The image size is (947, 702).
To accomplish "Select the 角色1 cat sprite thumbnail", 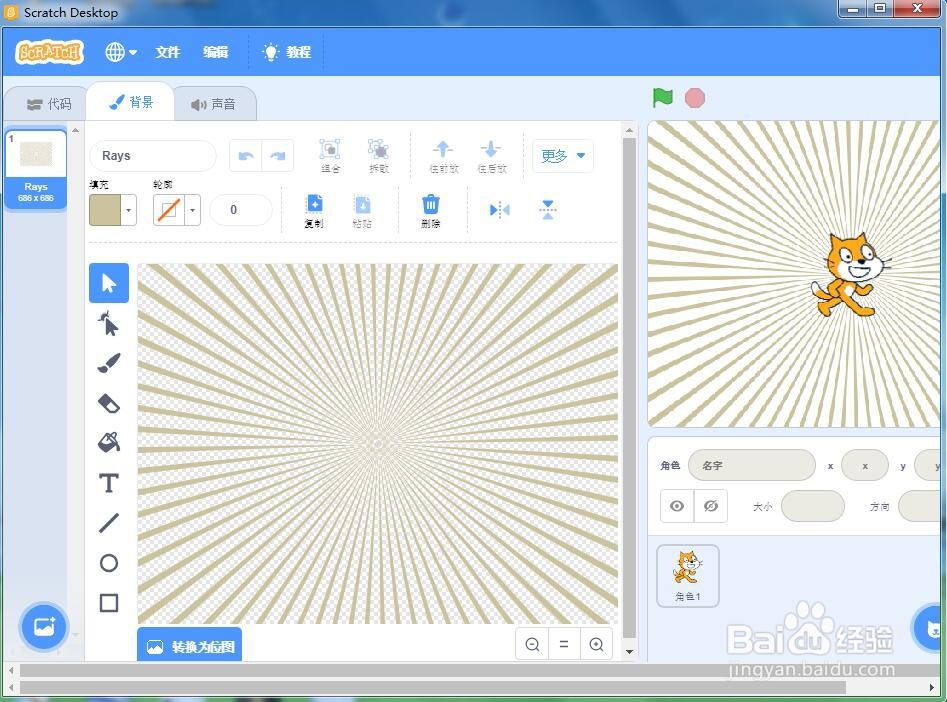I will (687, 575).
